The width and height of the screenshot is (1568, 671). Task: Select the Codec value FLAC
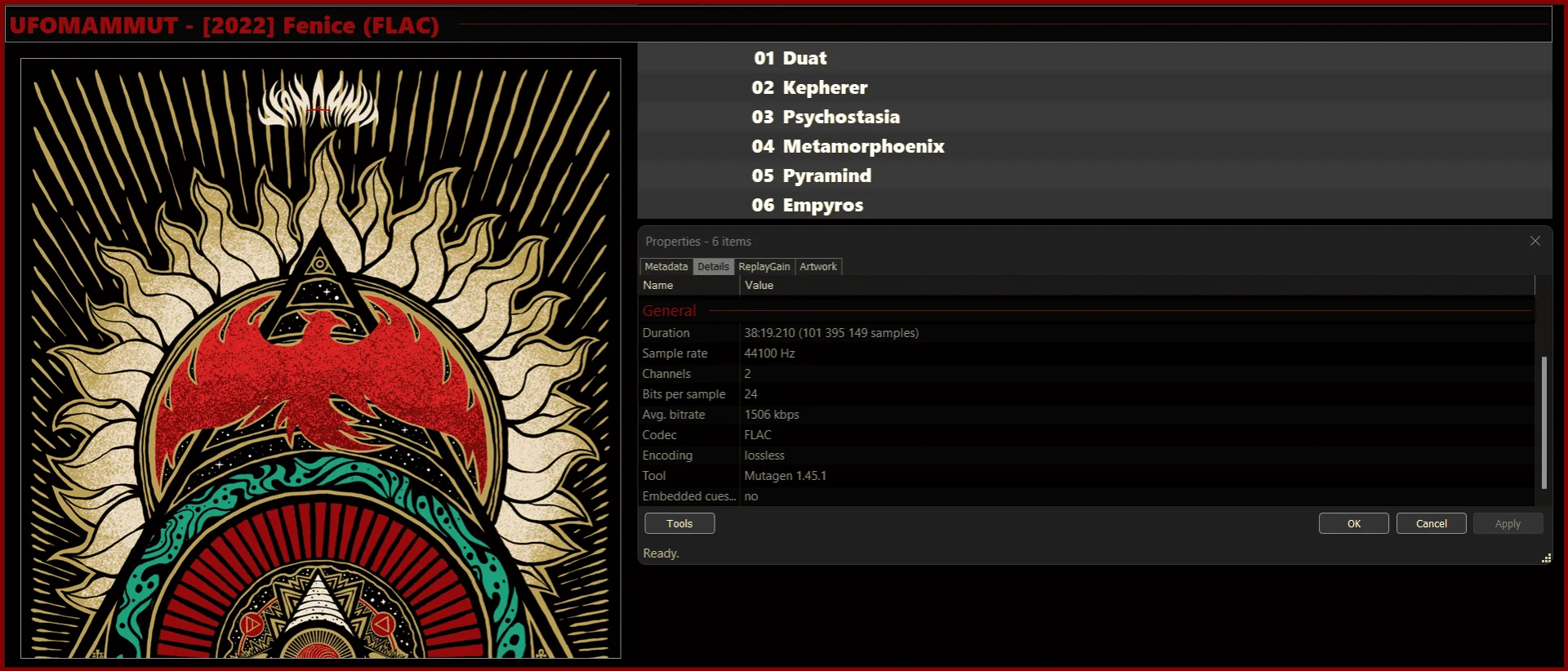click(758, 435)
